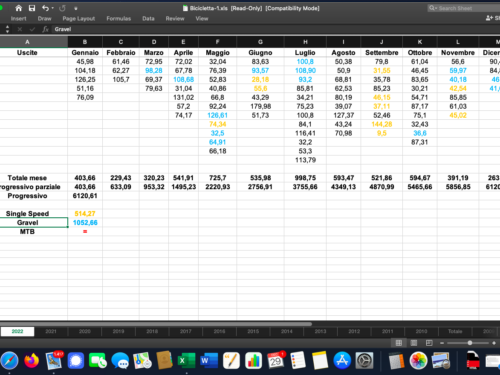500x375 pixels.
Task: Click the name box up-down arrows
Action: tap(7, 29)
